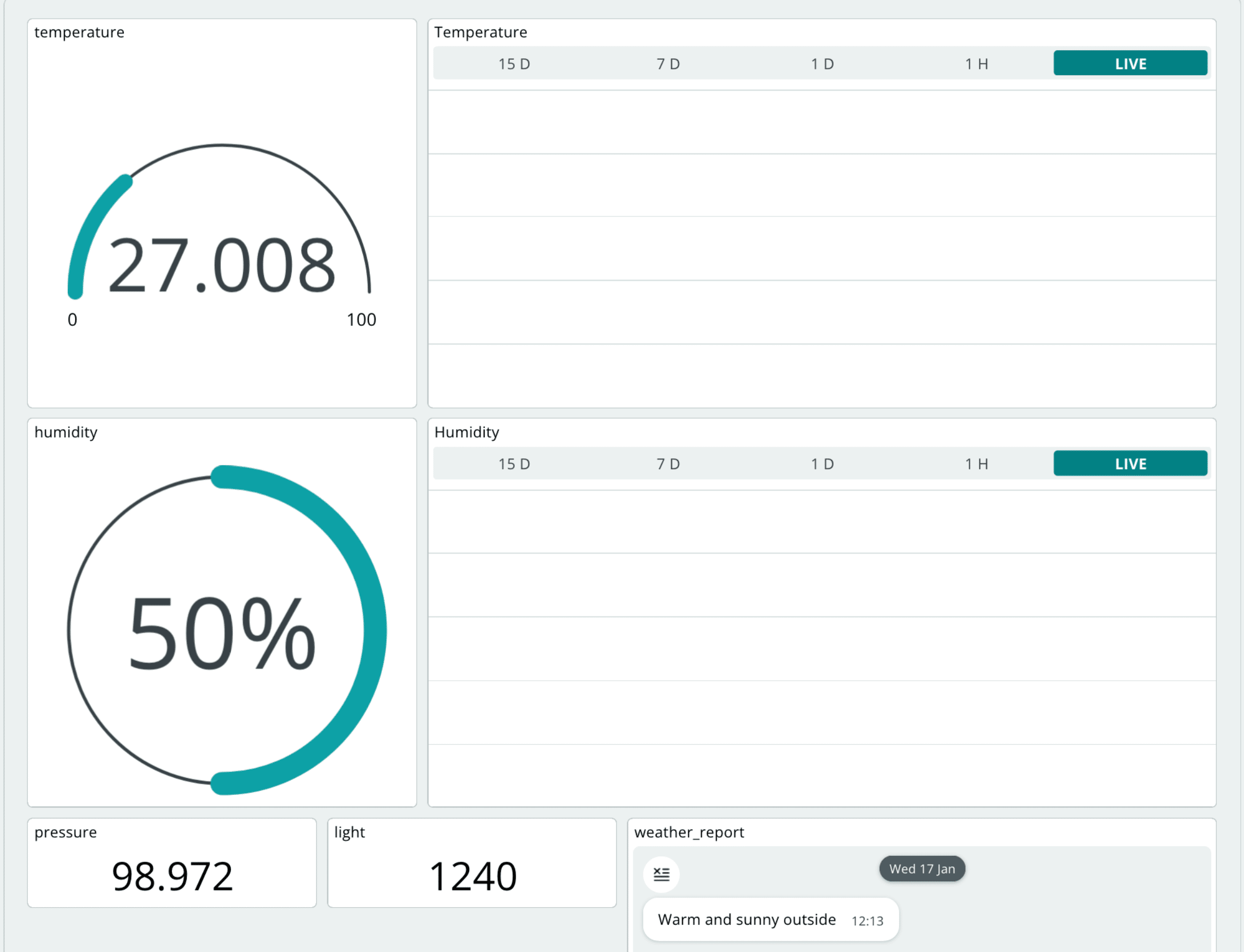Click the 27.008 temperature reading

coord(222,265)
